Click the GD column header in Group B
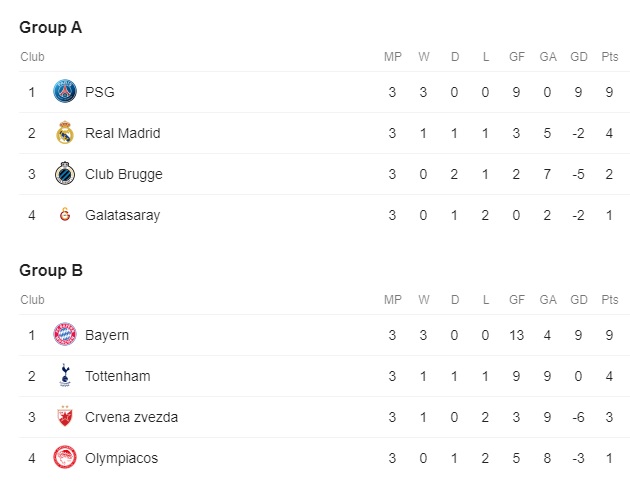 pyautogui.click(x=579, y=300)
